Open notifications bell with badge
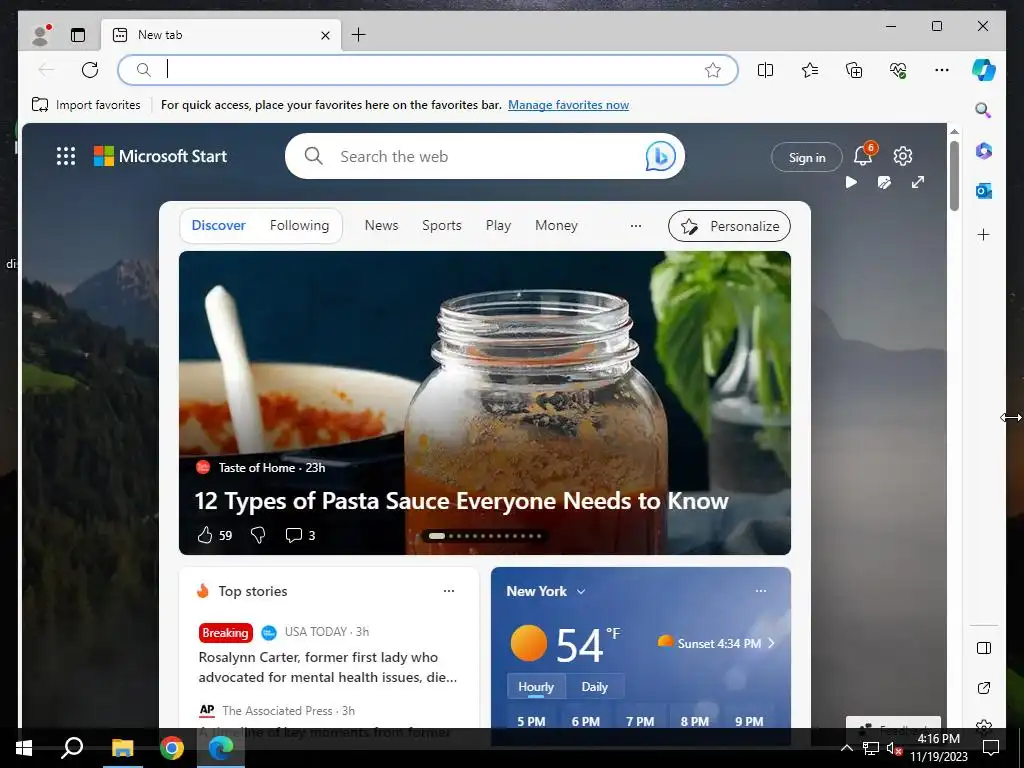 tap(864, 155)
